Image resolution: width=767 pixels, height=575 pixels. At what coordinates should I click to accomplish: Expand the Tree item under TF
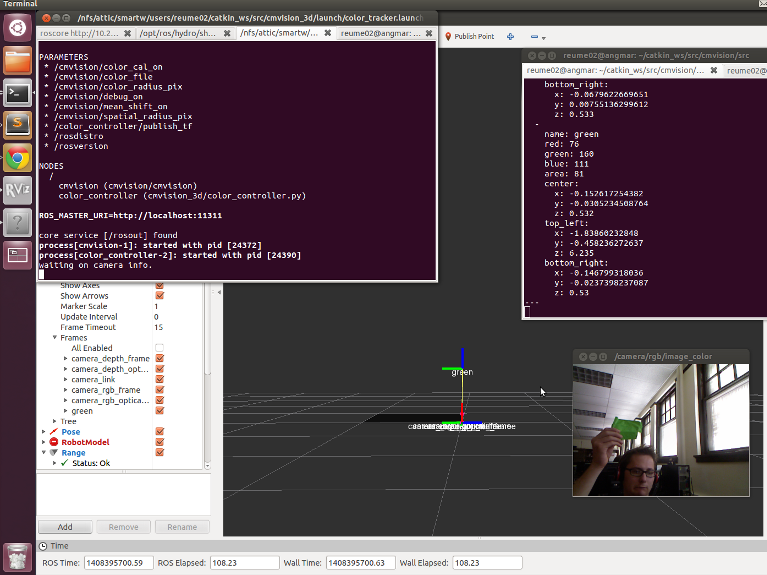tap(55, 422)
